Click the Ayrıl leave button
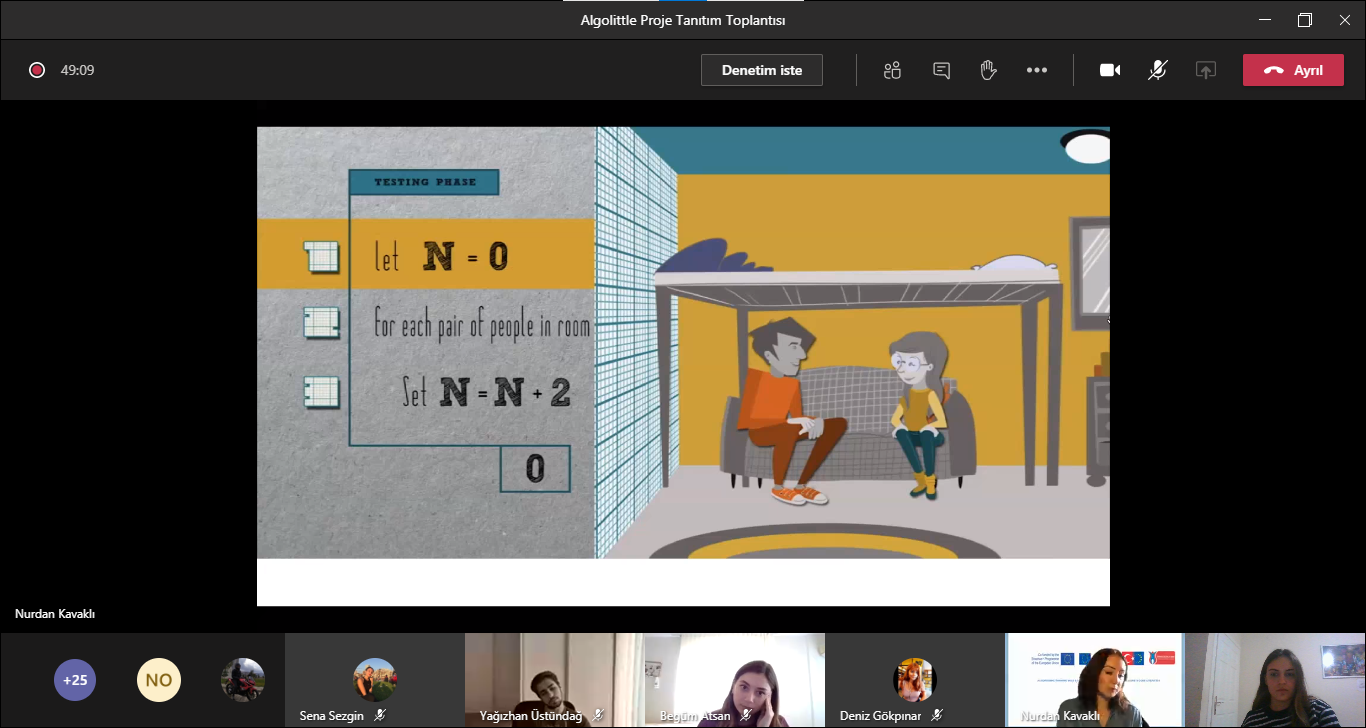 (x=1293, y=70)
